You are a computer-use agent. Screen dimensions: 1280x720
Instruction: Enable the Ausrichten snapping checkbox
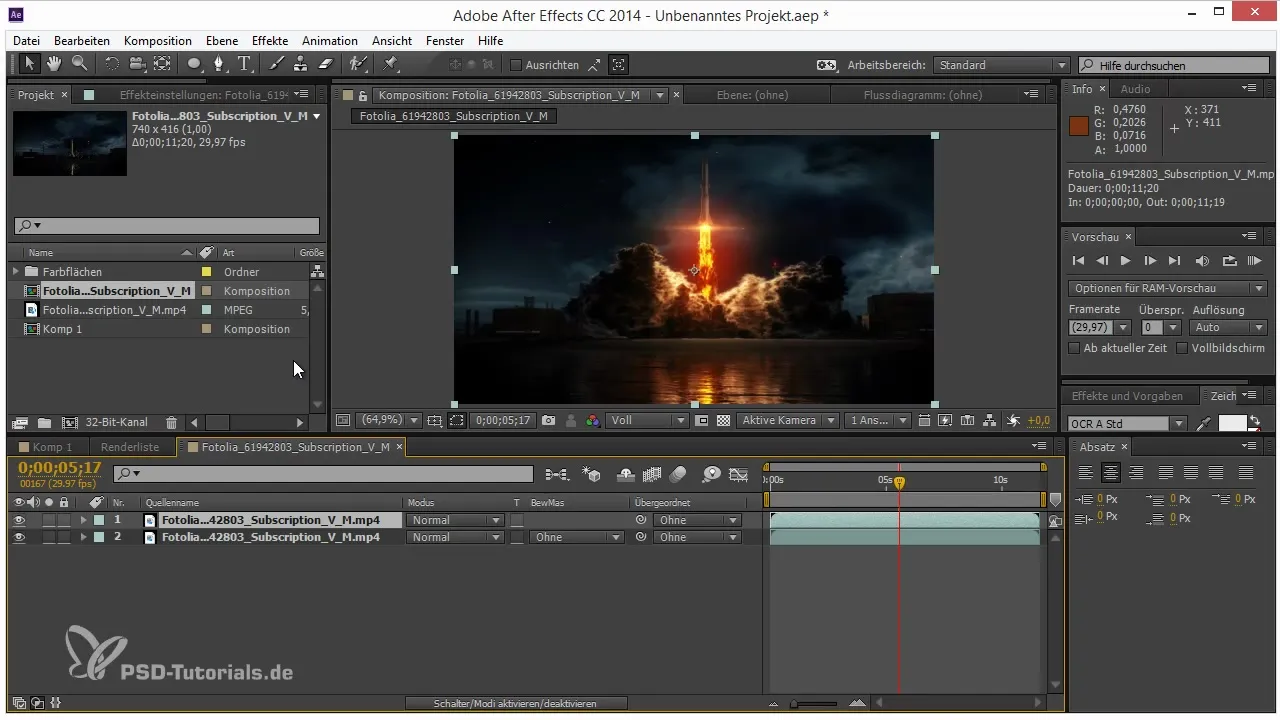(x=516, y=65)
